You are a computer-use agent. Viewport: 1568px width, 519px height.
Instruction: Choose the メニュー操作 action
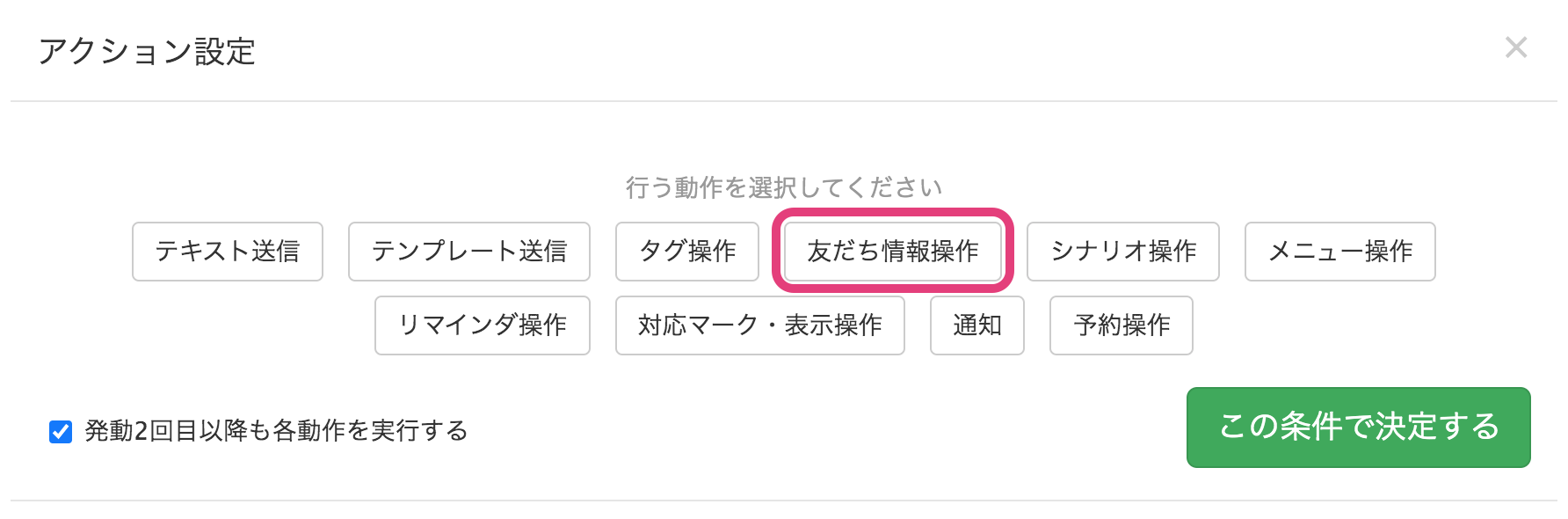1340,252
